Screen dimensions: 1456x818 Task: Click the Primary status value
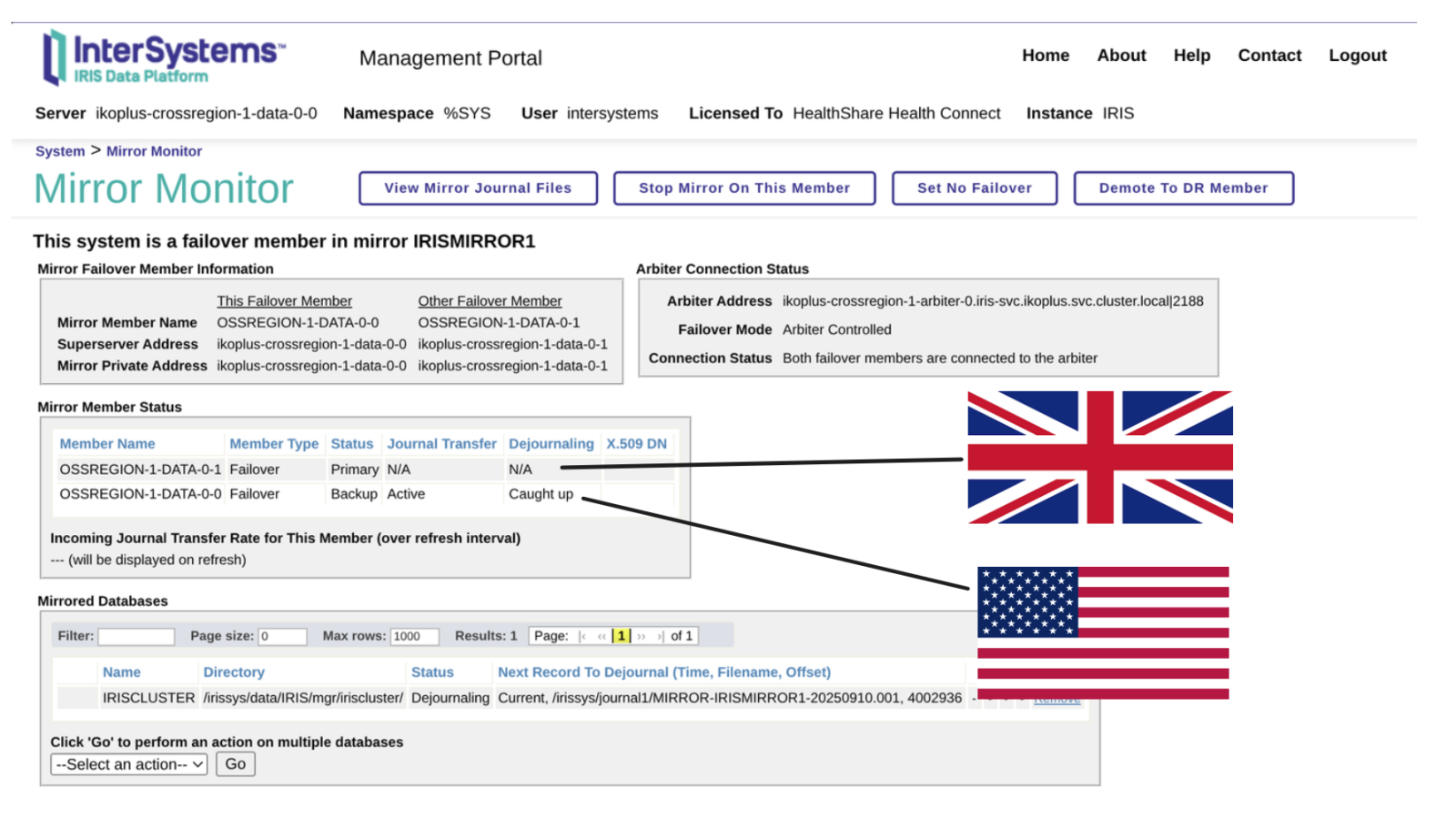[355, 470]
